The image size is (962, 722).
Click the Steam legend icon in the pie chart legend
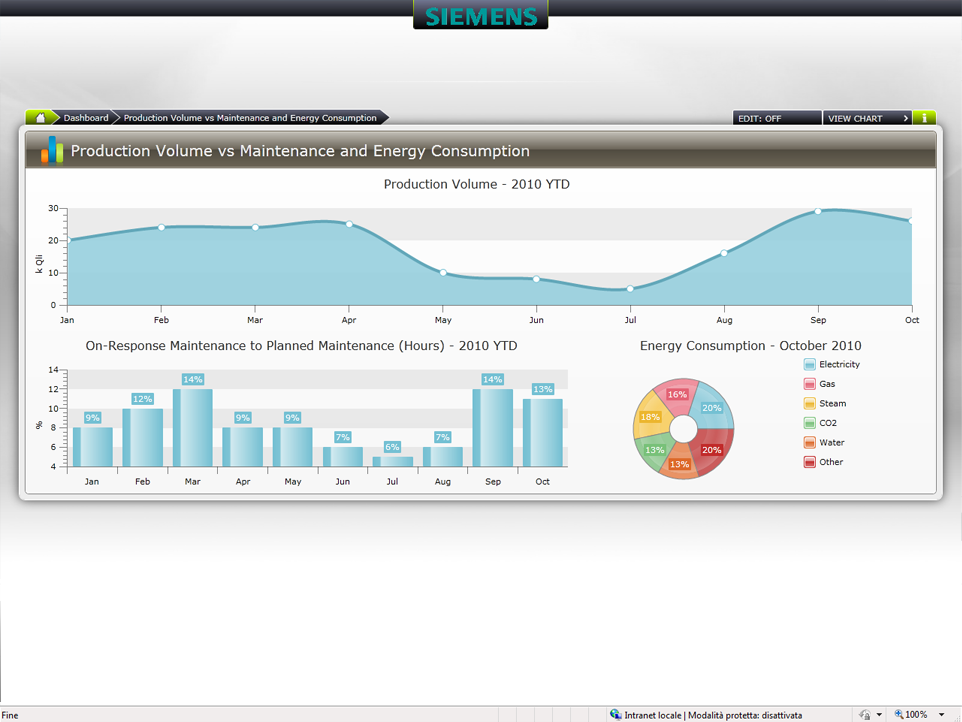[x=808, y=403]
